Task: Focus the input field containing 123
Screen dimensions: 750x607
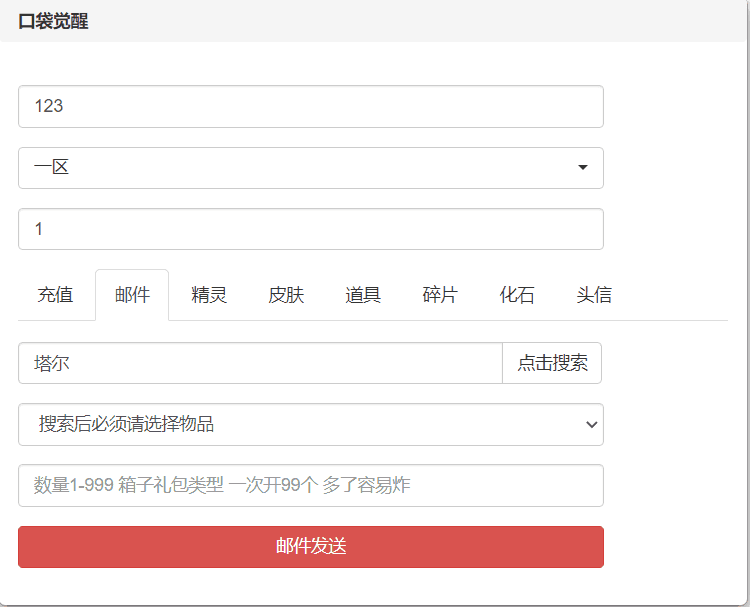Action: click(x=310, y=106)
